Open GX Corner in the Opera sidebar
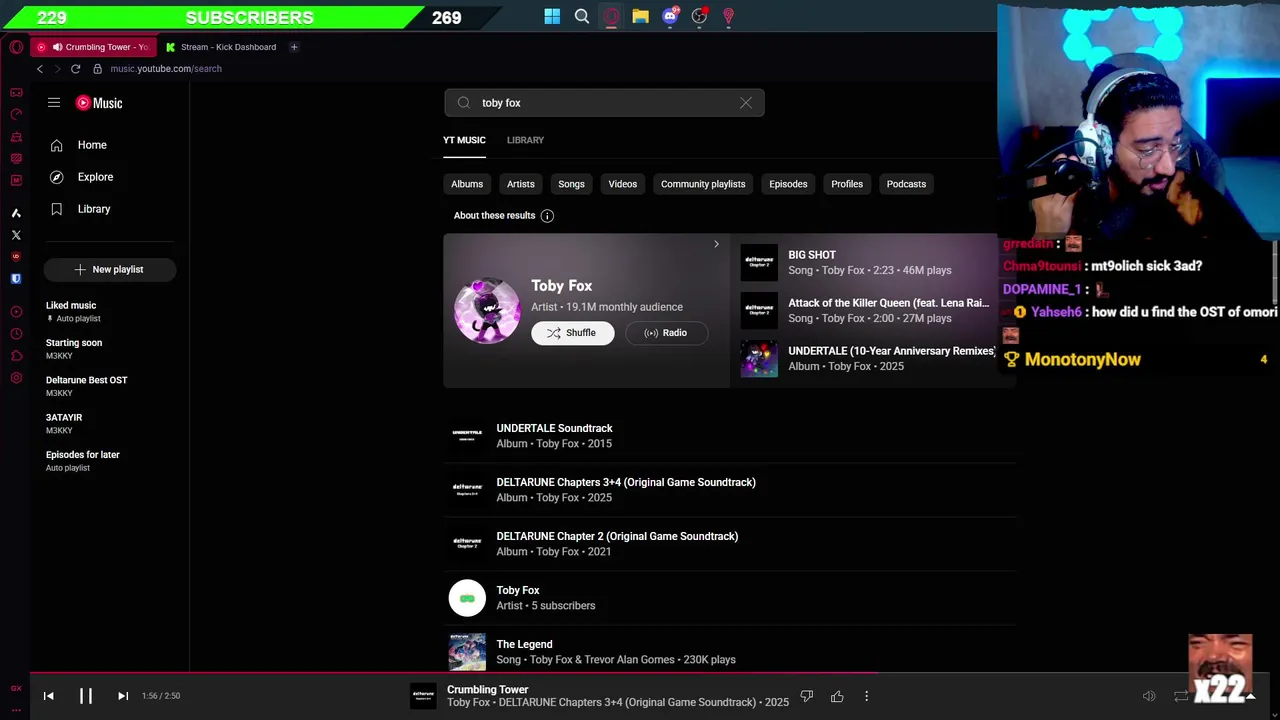The height and width of the screenshot is (720, 1280). point(16,92)
